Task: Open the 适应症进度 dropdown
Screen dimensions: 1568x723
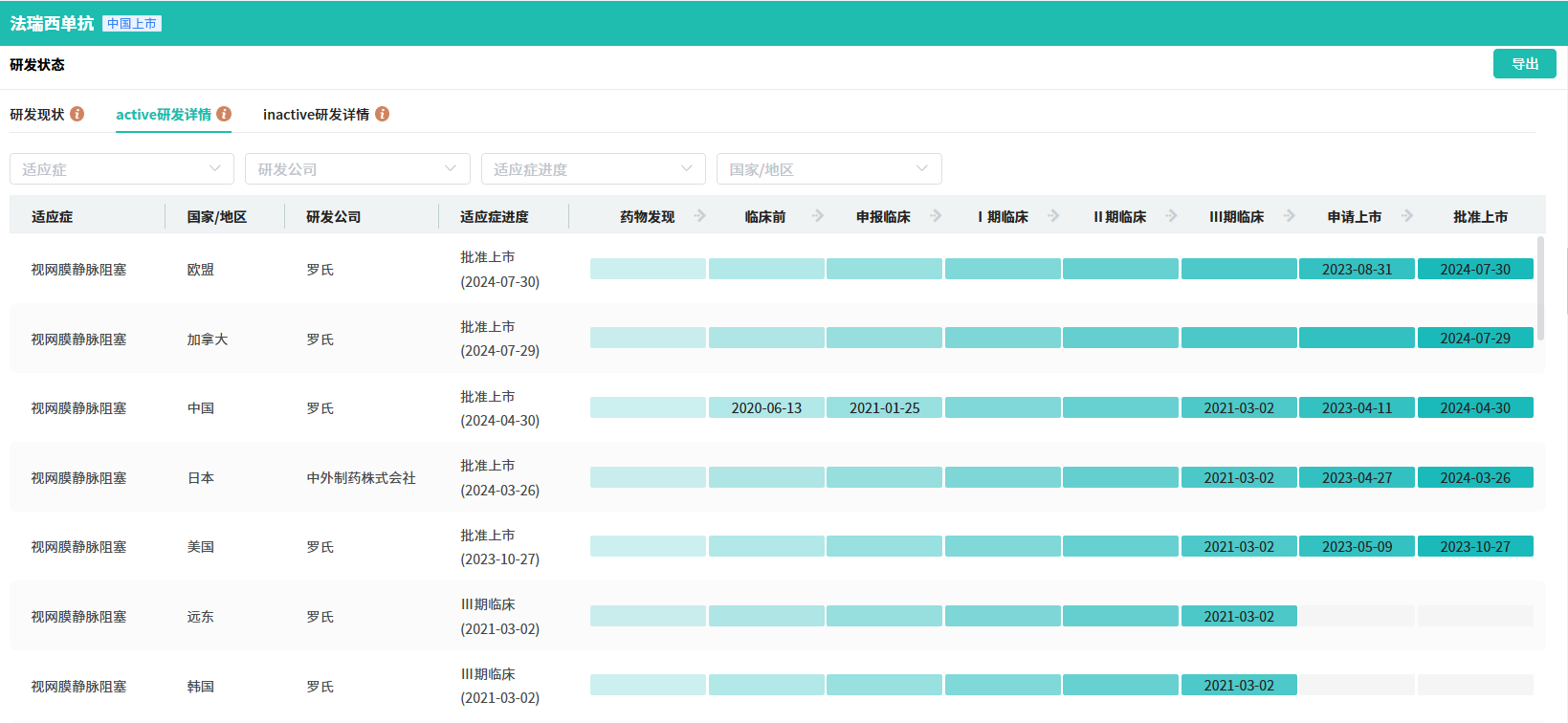Action: pos(593,169)
